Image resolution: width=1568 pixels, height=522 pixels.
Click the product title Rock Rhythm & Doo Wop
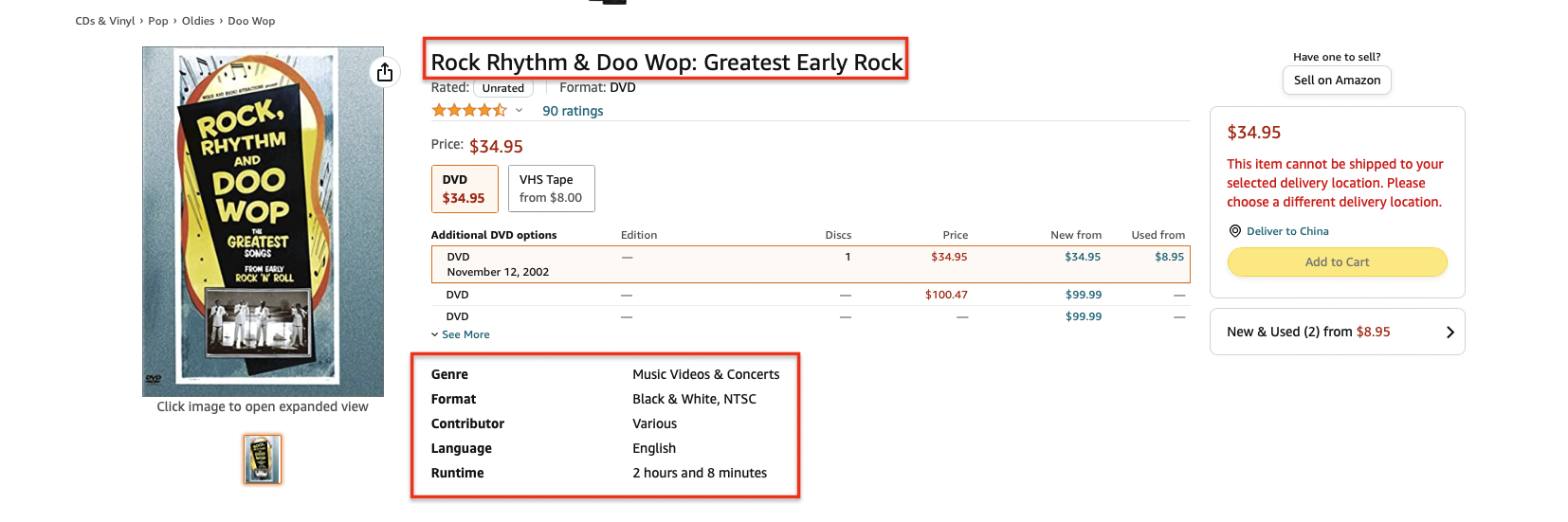tap(666, 63)
